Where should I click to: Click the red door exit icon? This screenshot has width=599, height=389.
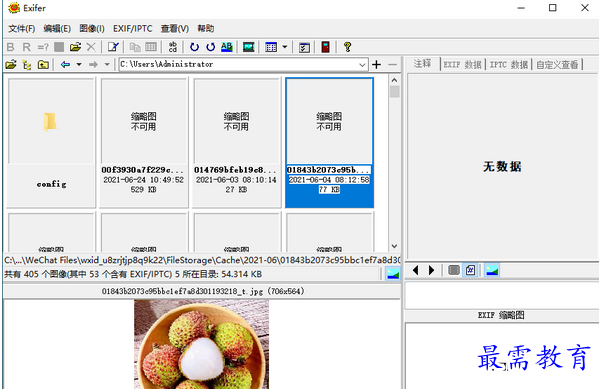325,47
